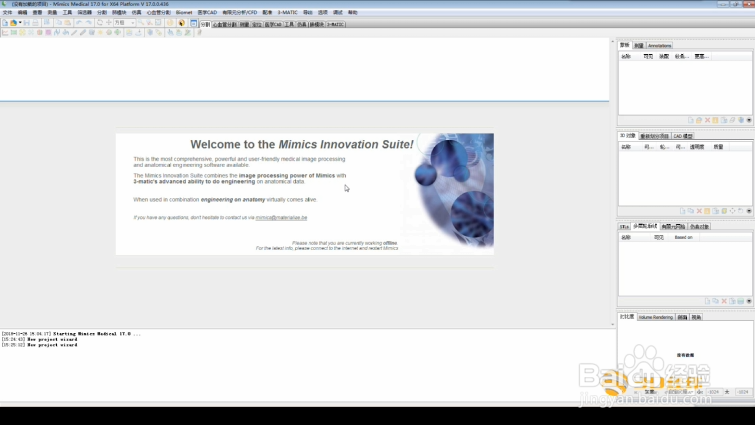This screenshot has height=425, width=755.
Task: Click the 15:25:12 New project wizard log line
Action: (x=39, y=345)
